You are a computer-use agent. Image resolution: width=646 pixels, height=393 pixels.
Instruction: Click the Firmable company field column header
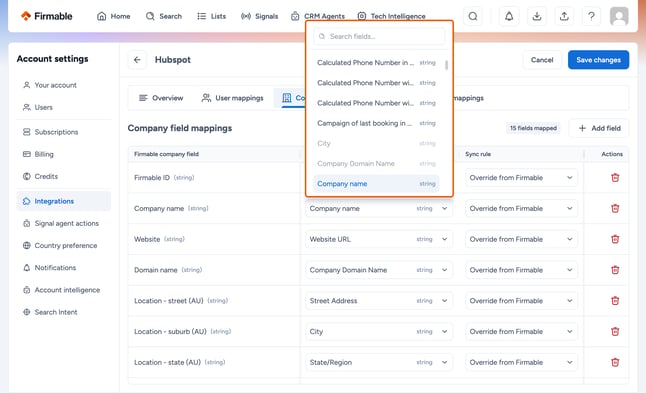click(x=166, y=154)
